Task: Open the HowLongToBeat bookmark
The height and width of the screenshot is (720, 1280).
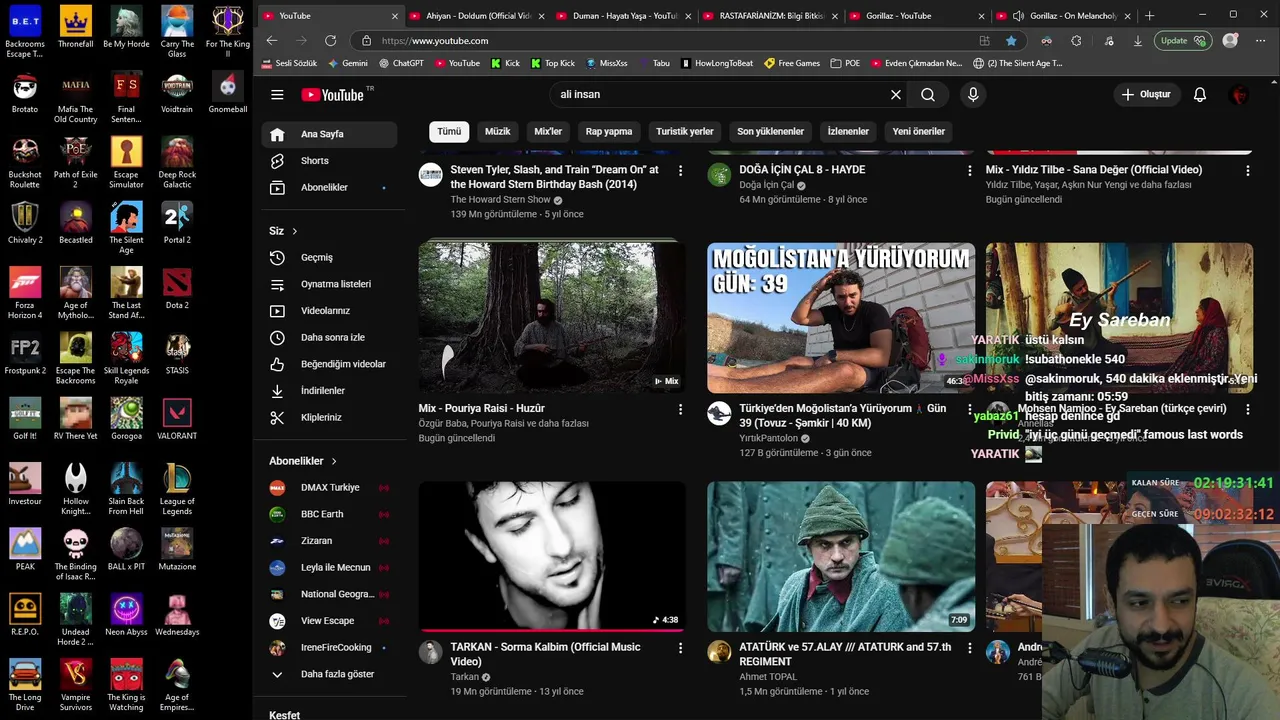Action: pyautogui.click(x=717, y=63)
